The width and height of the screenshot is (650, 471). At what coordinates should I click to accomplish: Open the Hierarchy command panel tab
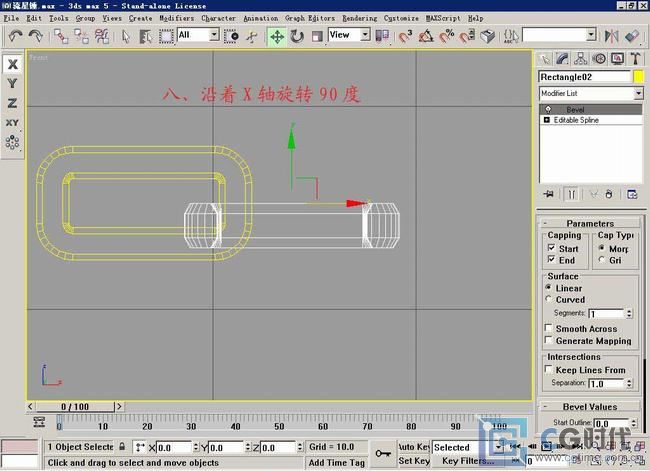pos(580,59)
